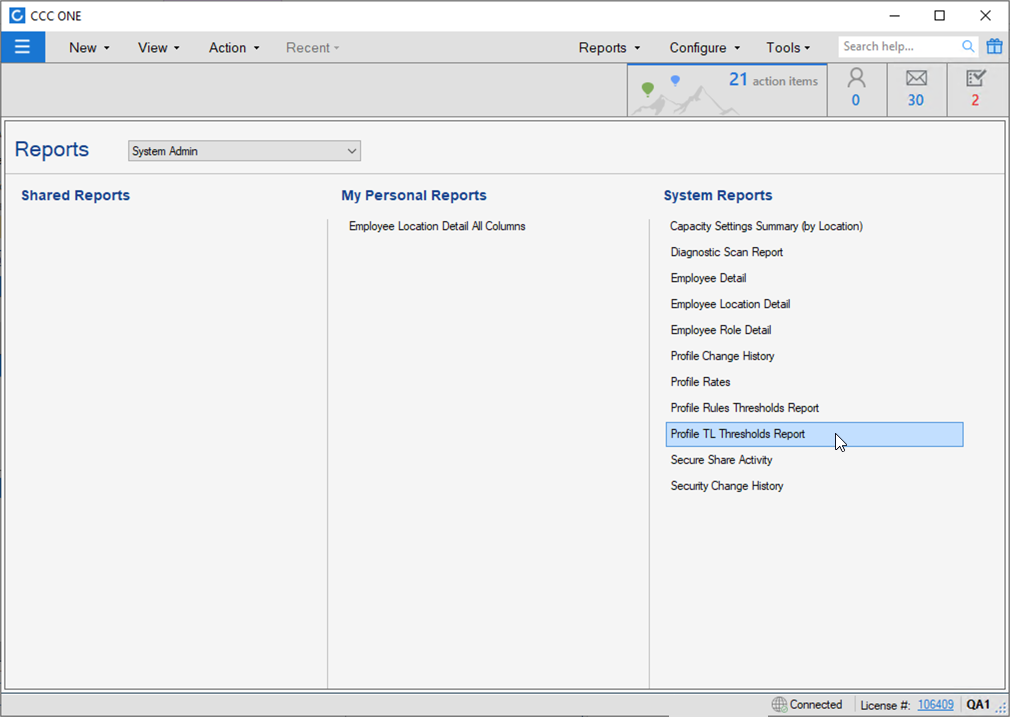Viewport: 1010px width, 717px height.
Task: Open Diagnostic Scan Report
Action: pyautogui.click(x=727, y=252)
